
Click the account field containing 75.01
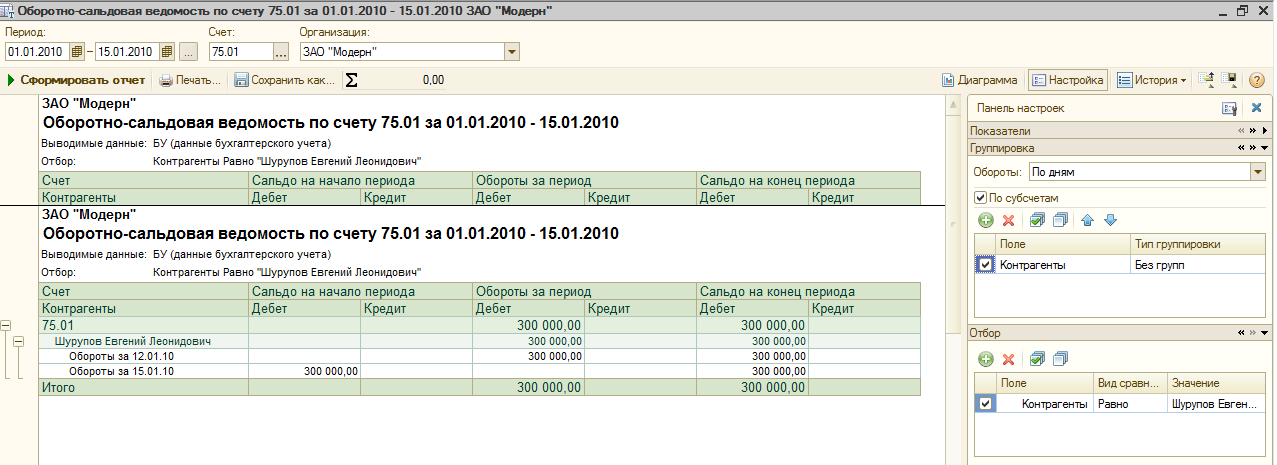(x=240, y=51)
